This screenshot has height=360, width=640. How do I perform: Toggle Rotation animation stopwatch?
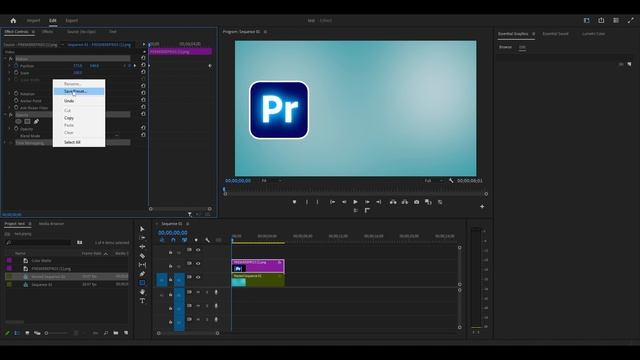pos(16,93)
